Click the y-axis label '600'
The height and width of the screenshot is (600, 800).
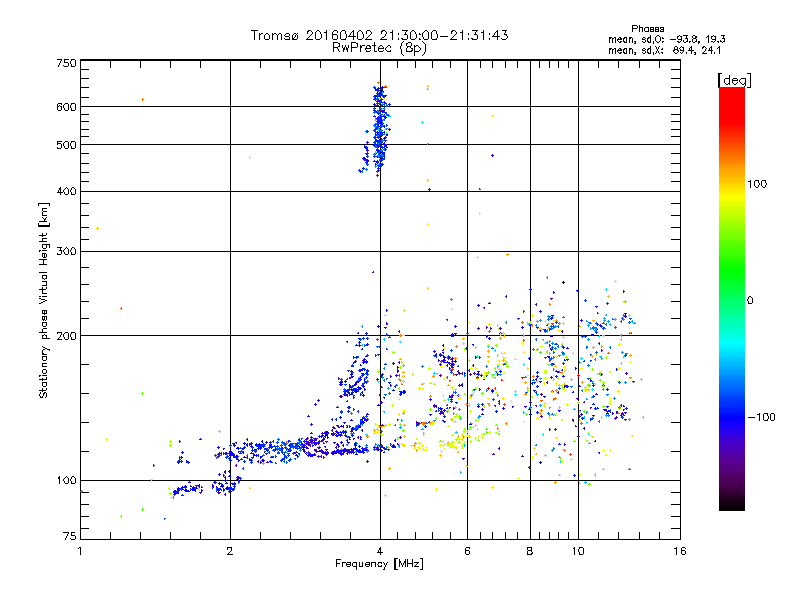click(66, 107)
